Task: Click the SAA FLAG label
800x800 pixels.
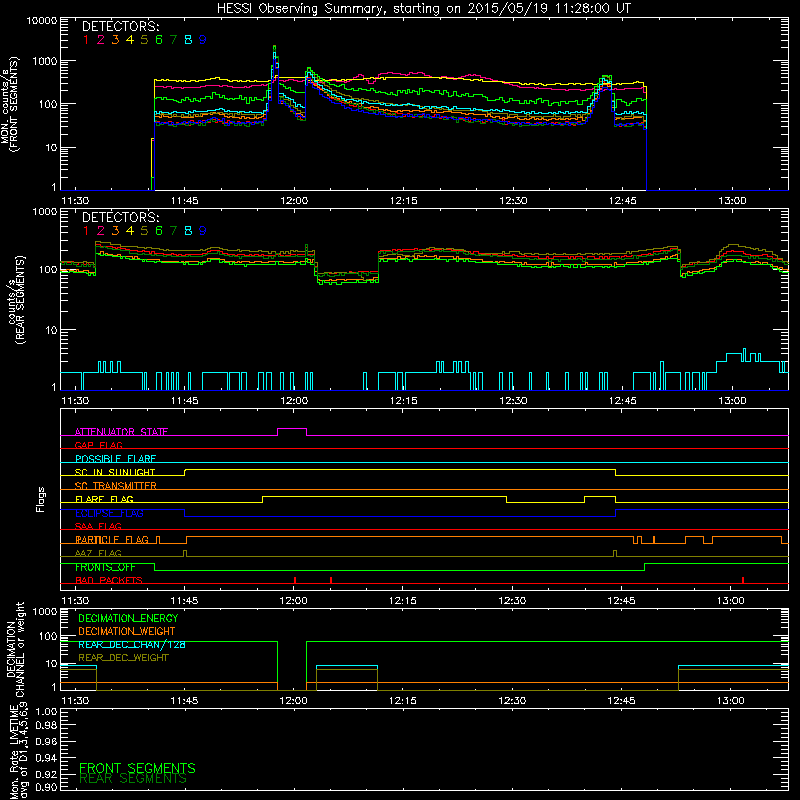Action: coord(98,526)
